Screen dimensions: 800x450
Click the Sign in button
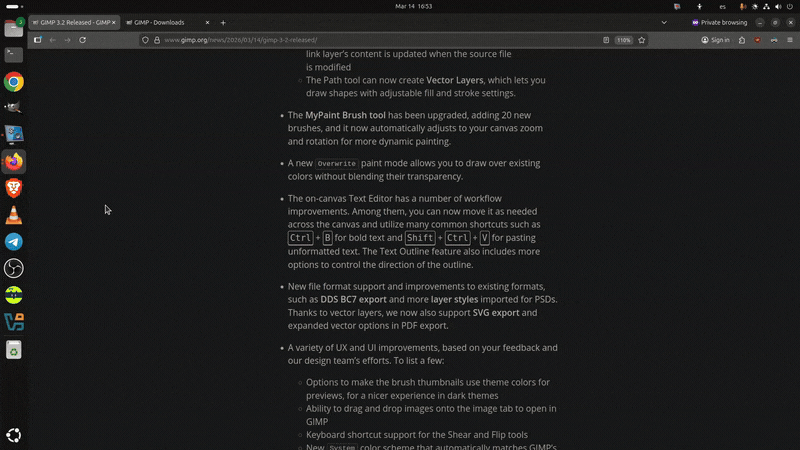pos(714,40)
